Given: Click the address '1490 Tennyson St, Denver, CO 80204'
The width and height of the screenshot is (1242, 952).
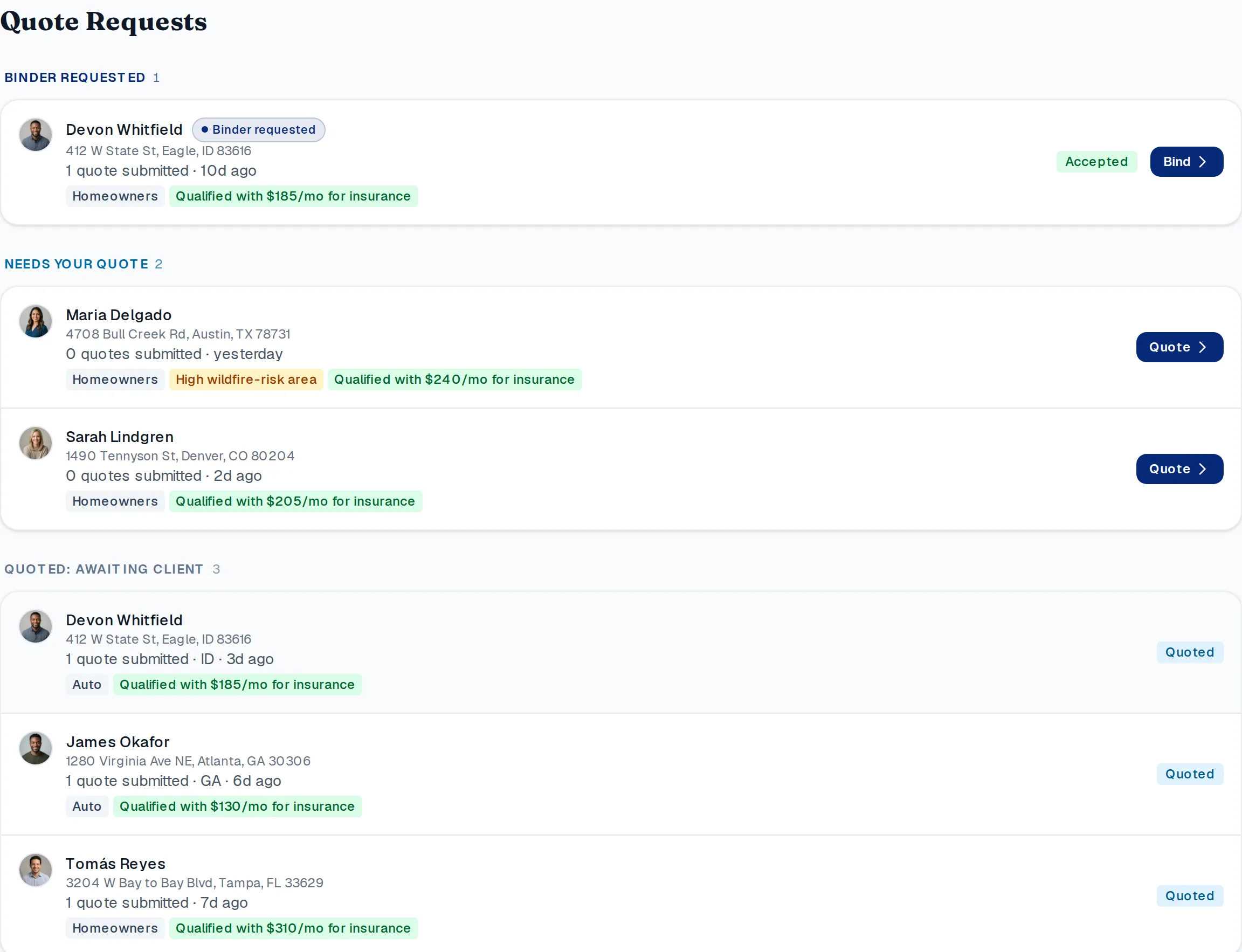Looking at the screenshot, I should [180, 456].
